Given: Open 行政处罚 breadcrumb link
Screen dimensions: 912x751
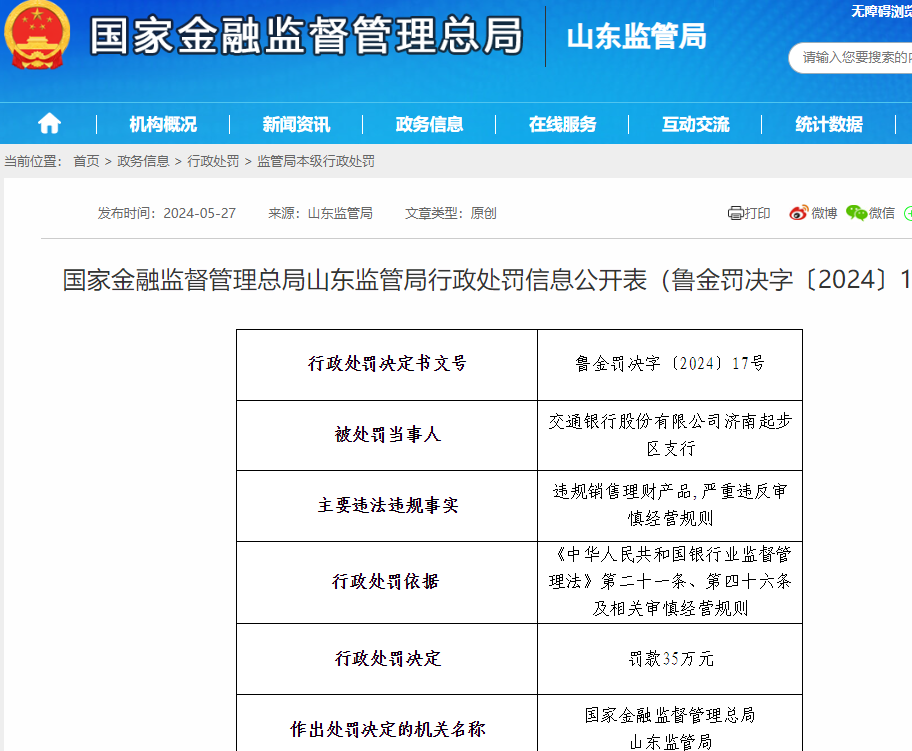Looking at the screenshot, I should pyautogui.click(x=213, y=161).
